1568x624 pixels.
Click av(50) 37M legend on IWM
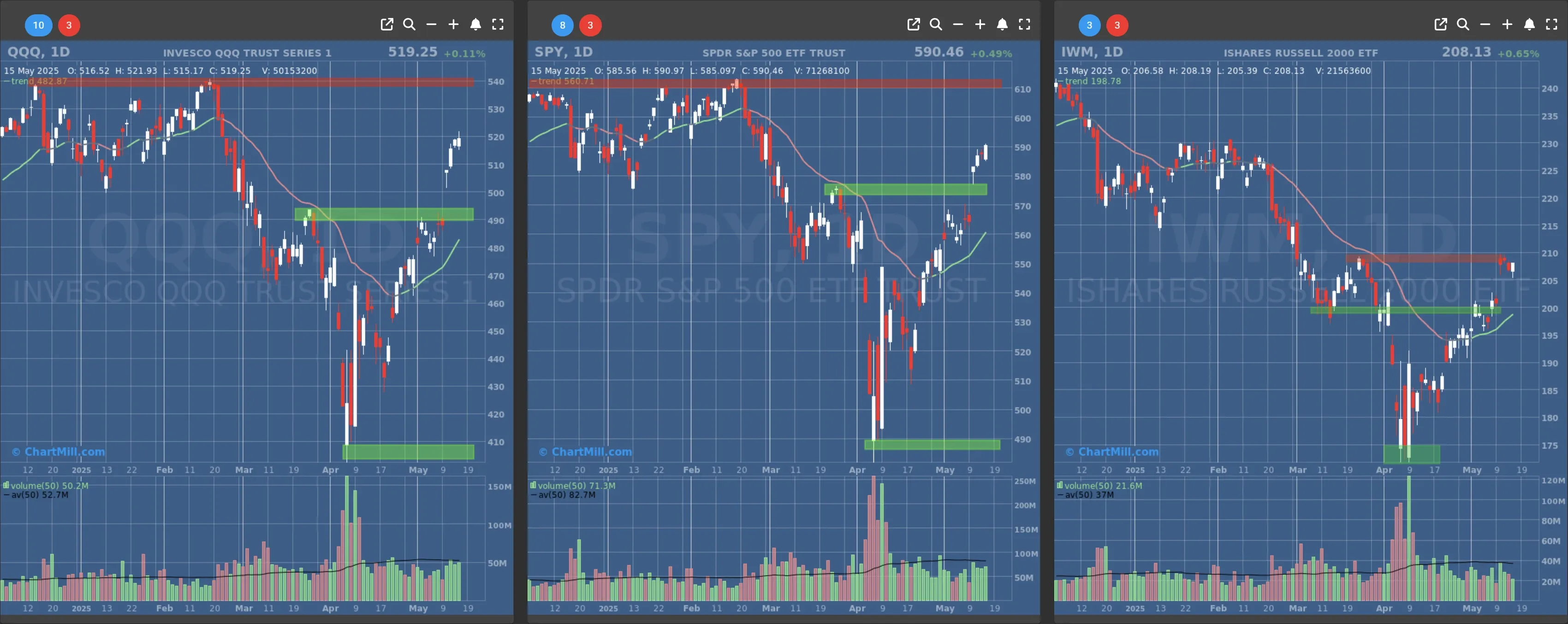point(1085,494)
